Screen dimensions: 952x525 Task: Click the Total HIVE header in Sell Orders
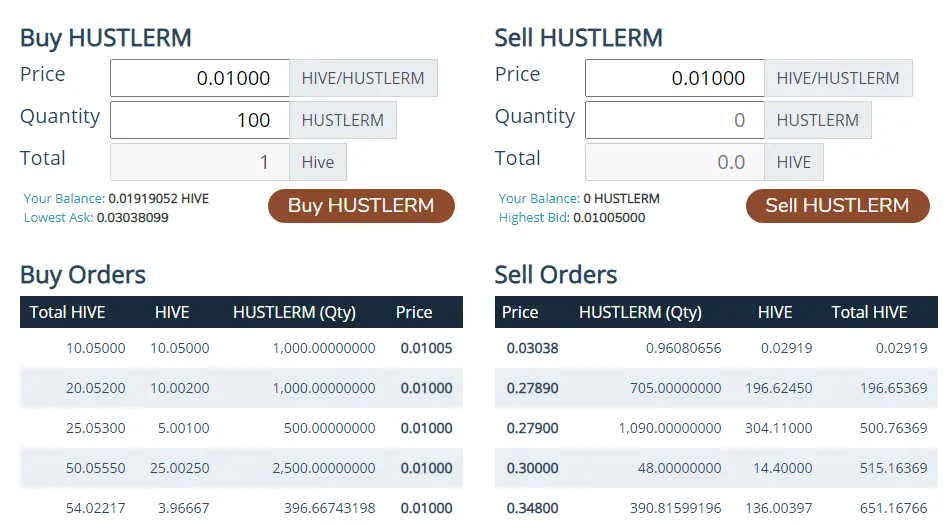click(869, 312)
